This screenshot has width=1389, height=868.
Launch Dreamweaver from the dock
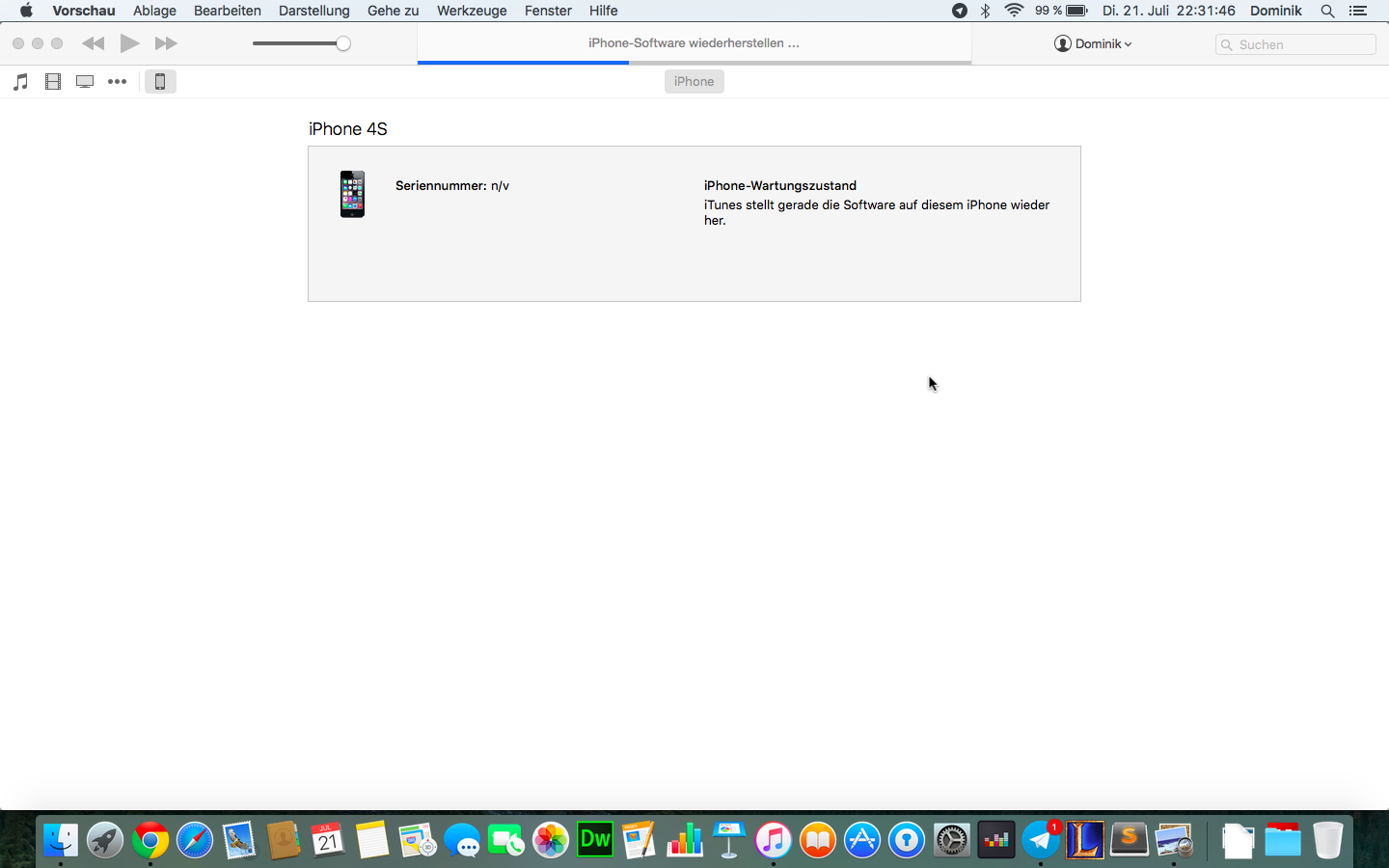(595, 840)
